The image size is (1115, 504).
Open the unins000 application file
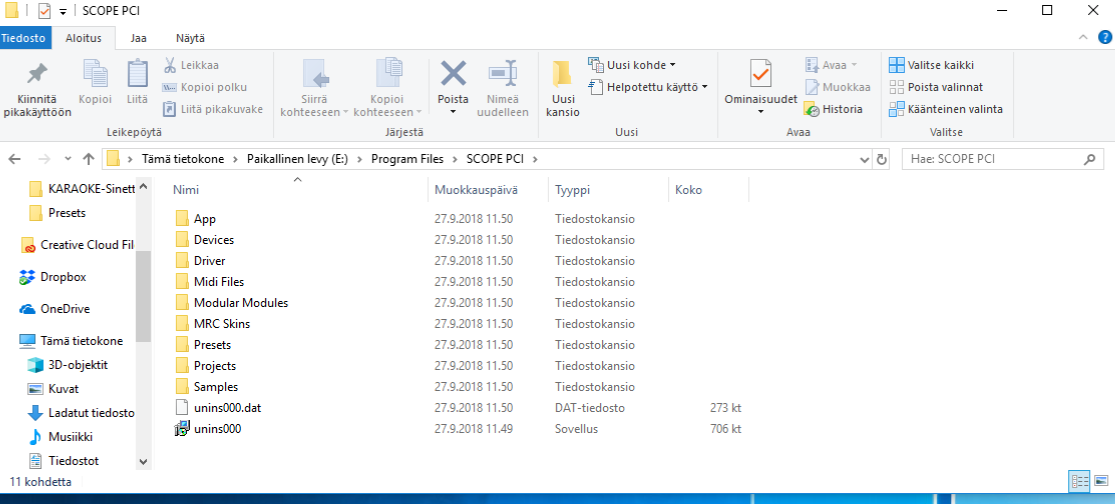click(217, 429)
